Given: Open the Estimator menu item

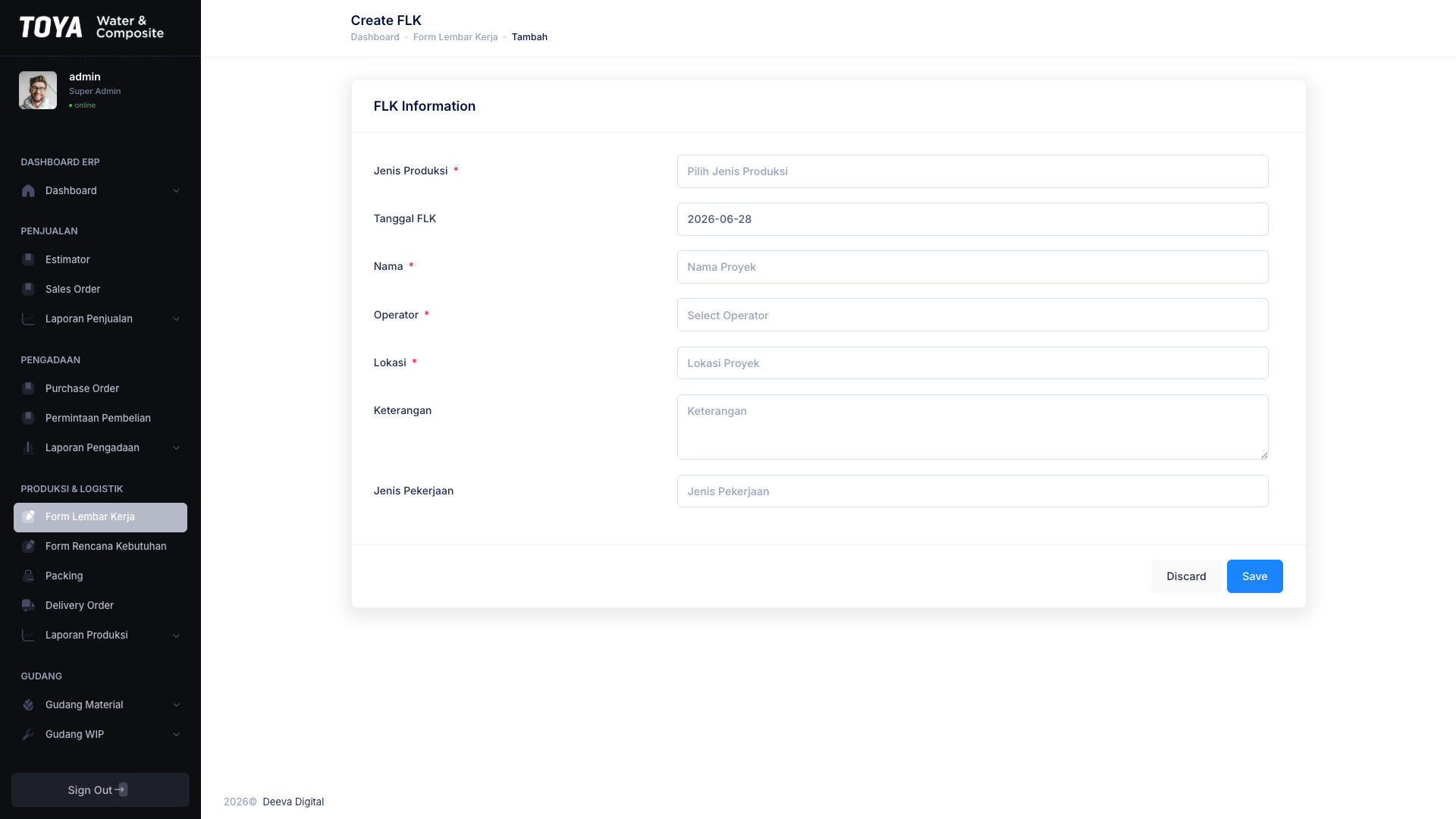Looking at the screenshot, I should coord(100,259).
